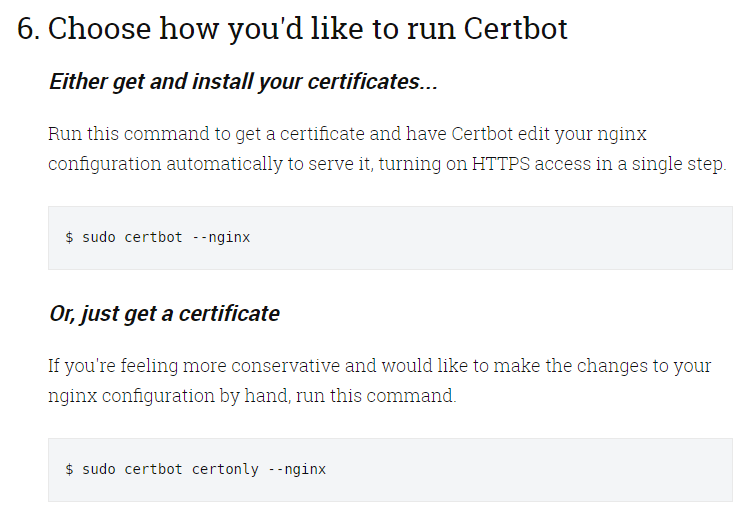Viewport: 749px width, 516px height.
Task: Click the word "HTTPS" in the first paragraph
Action: [500, 164]
